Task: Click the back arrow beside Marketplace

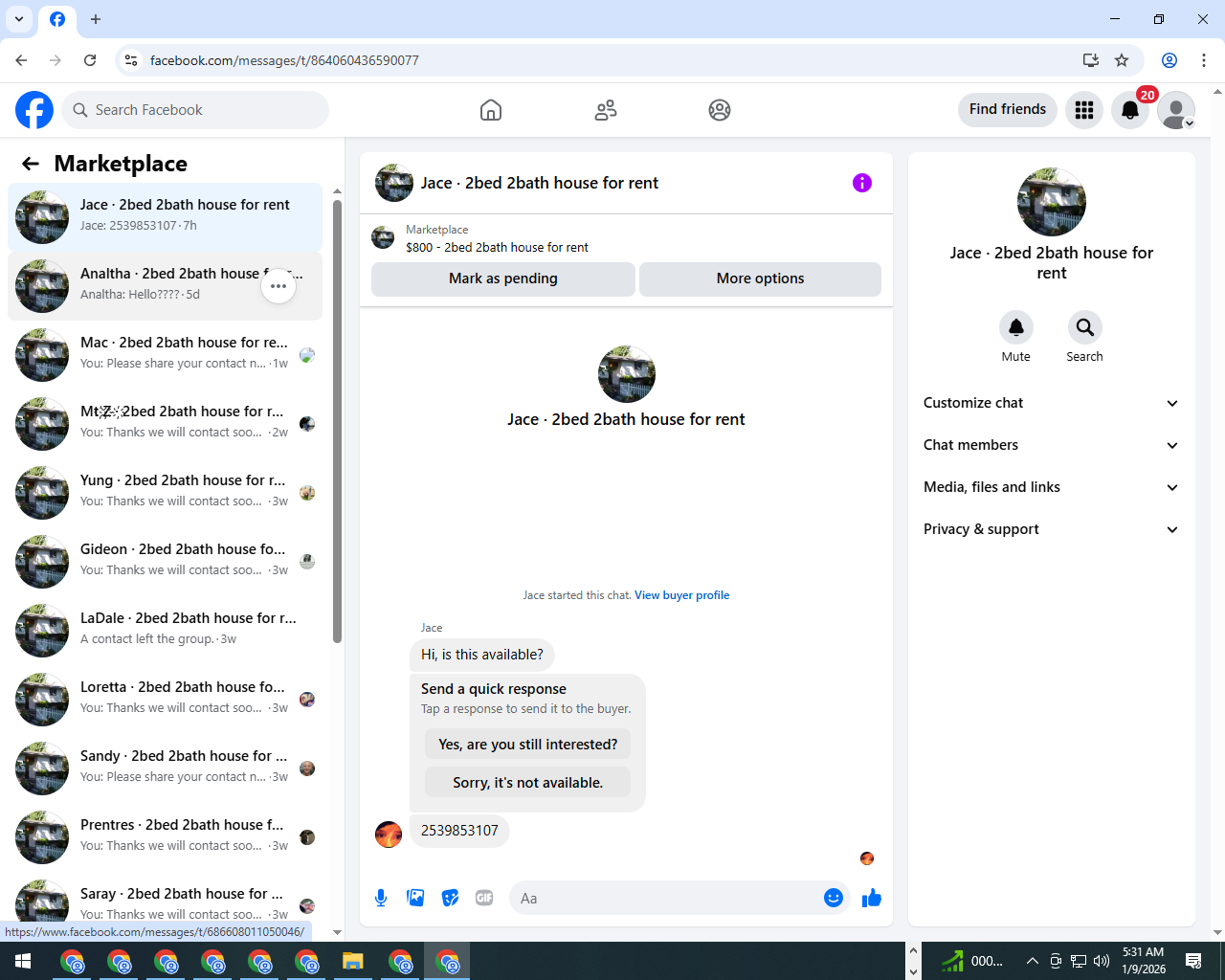Action: click(x=31, y=164)
